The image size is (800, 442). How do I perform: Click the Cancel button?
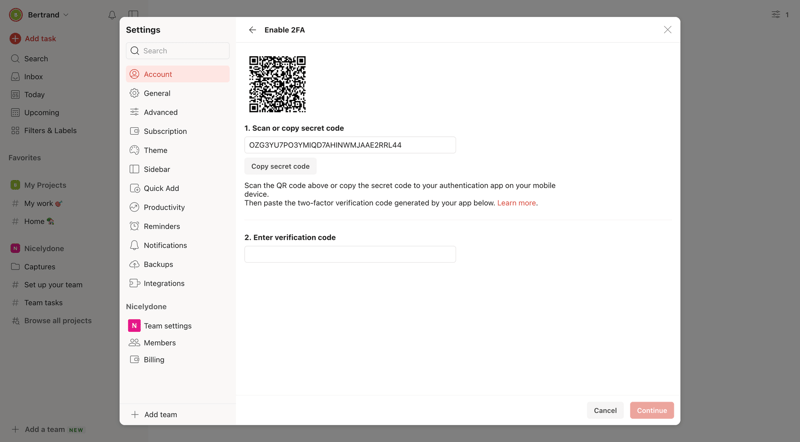(605, 410)
